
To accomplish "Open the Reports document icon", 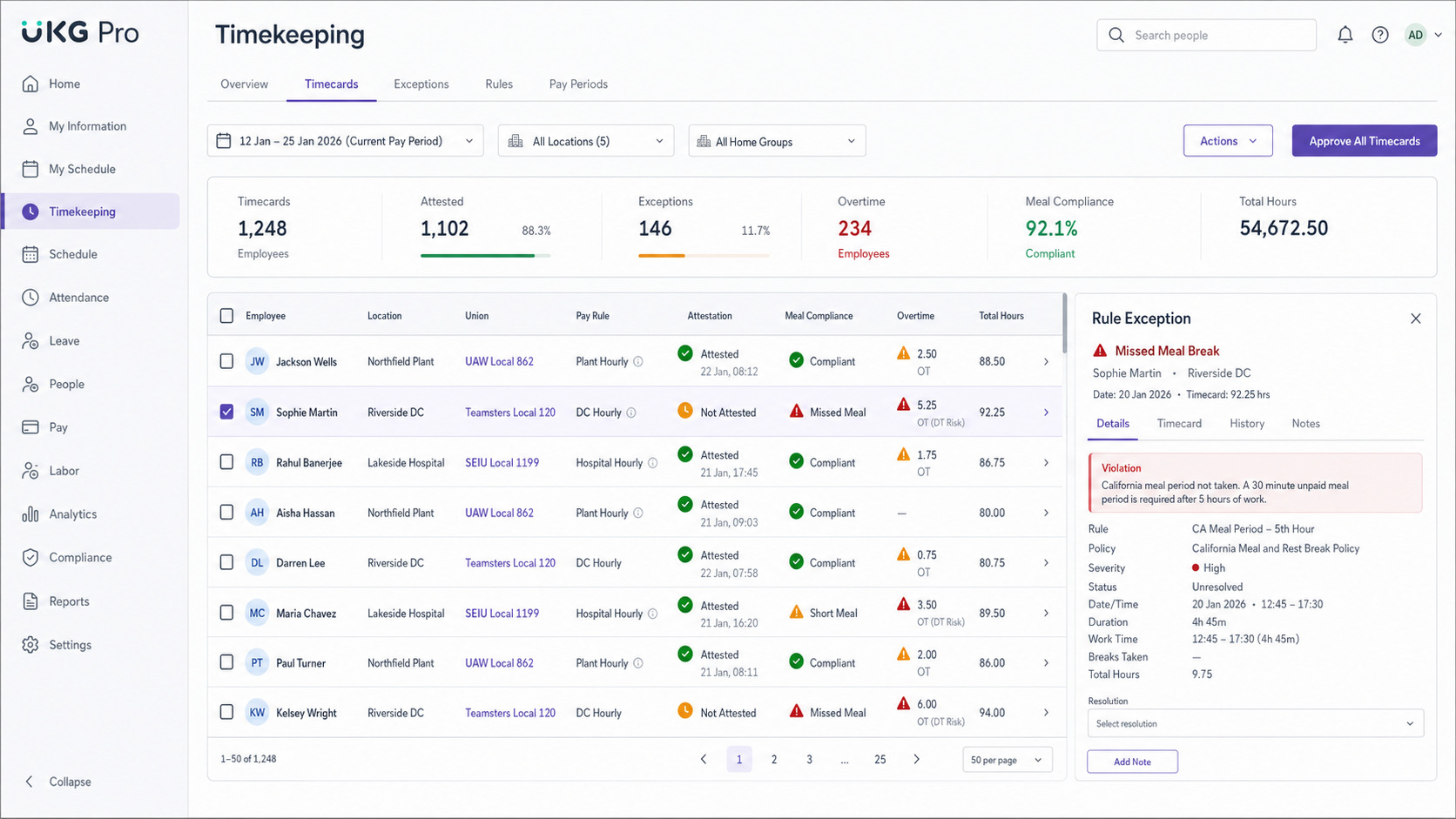I will click(30, 601).
